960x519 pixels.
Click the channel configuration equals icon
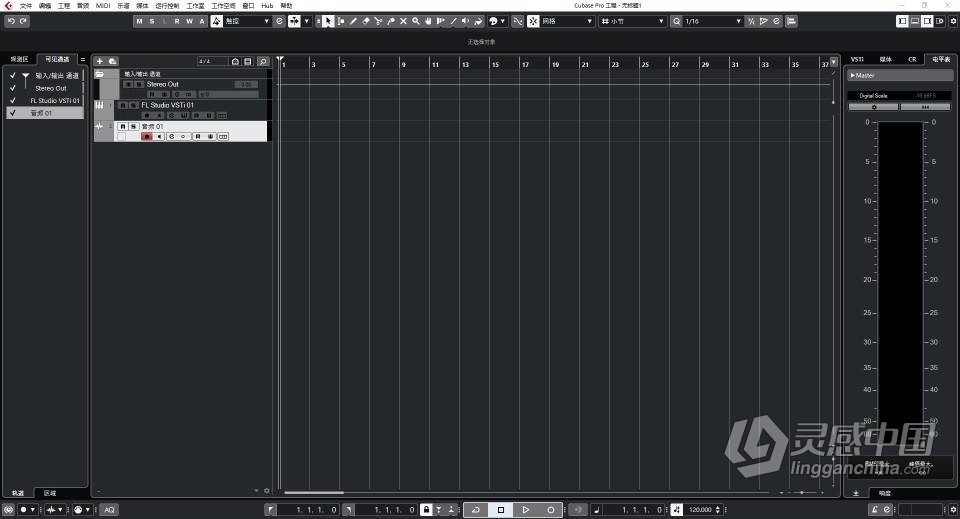click(x=83, y=59)
